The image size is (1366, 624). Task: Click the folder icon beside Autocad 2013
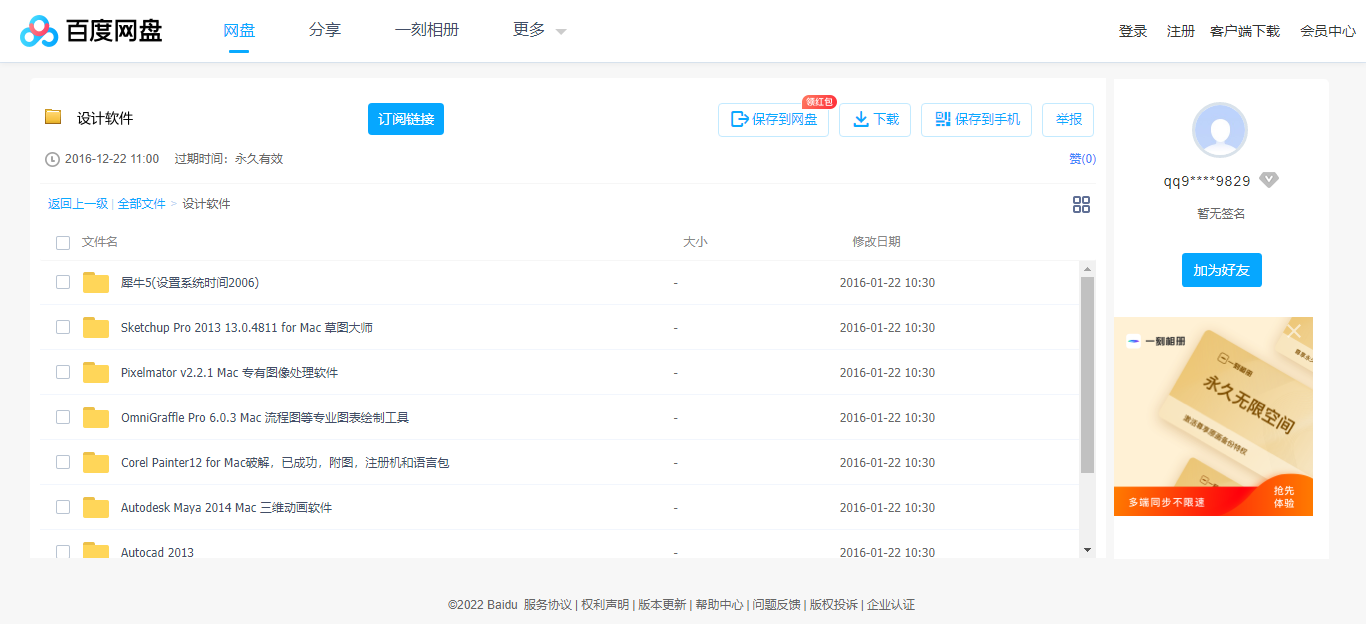96,551
